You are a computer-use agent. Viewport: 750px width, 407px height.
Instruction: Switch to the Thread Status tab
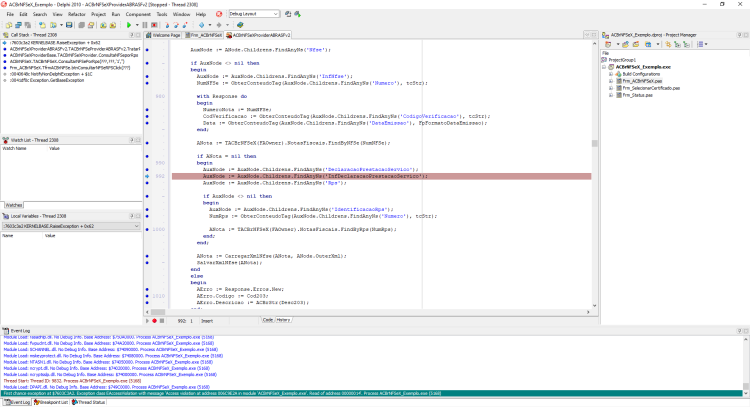88,402
